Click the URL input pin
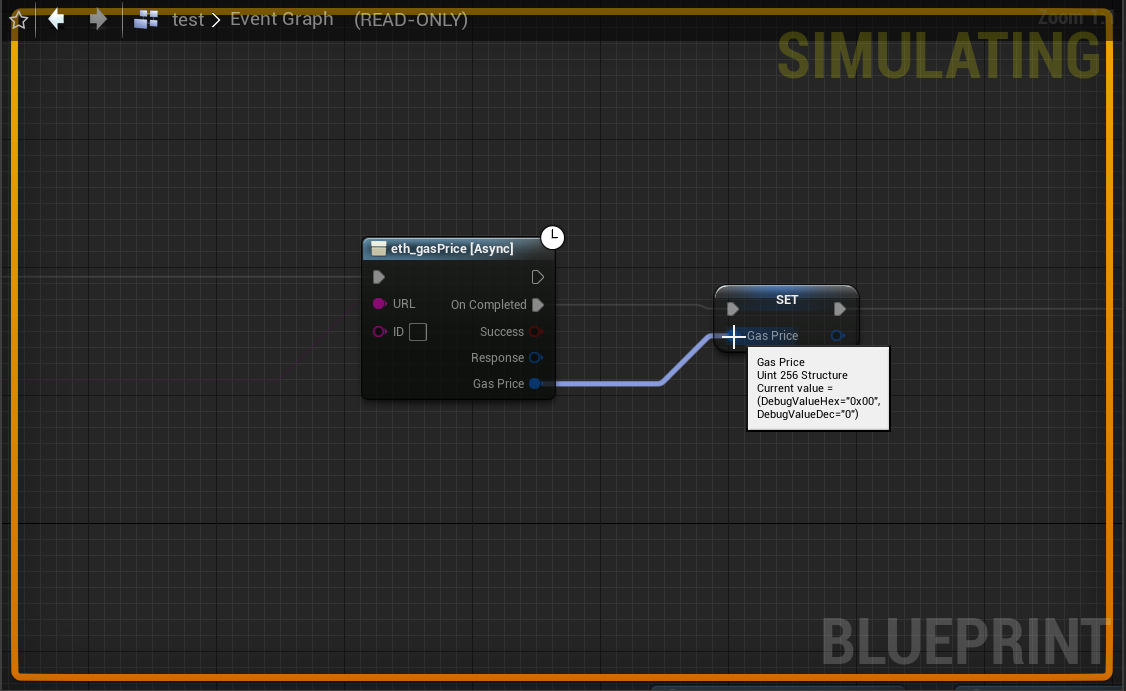This screenshot has width=1126, height=691. tap(379, 304)
